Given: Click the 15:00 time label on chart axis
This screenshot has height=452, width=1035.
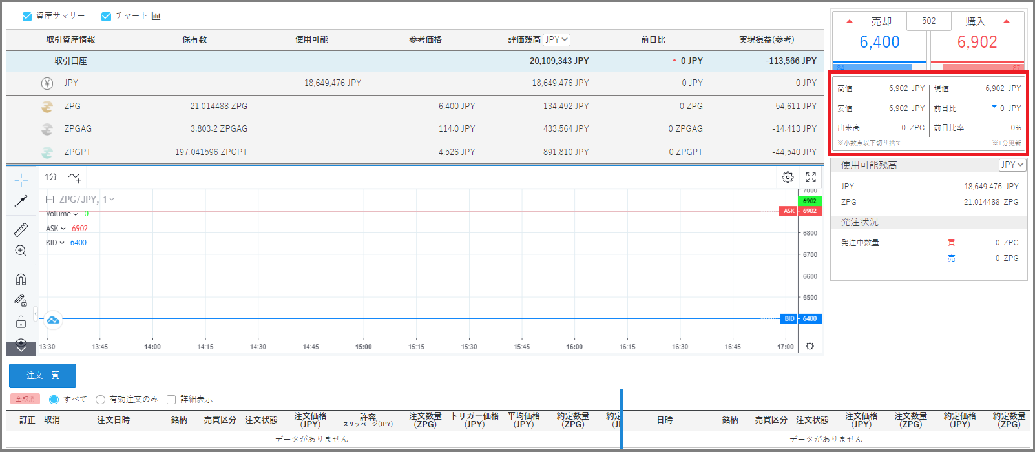Looking at the screenshot, I should (363, 346).
